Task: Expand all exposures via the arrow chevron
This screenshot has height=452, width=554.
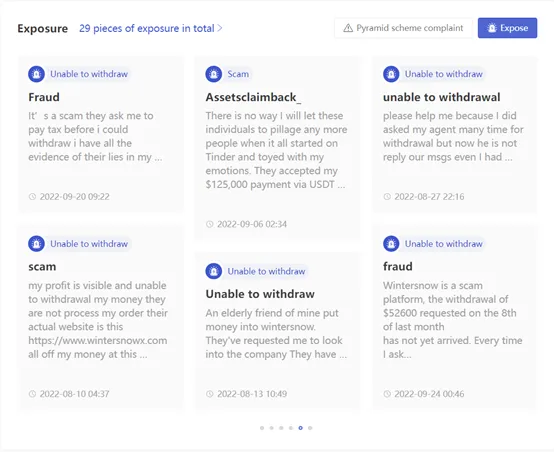Action: point(220,28)
